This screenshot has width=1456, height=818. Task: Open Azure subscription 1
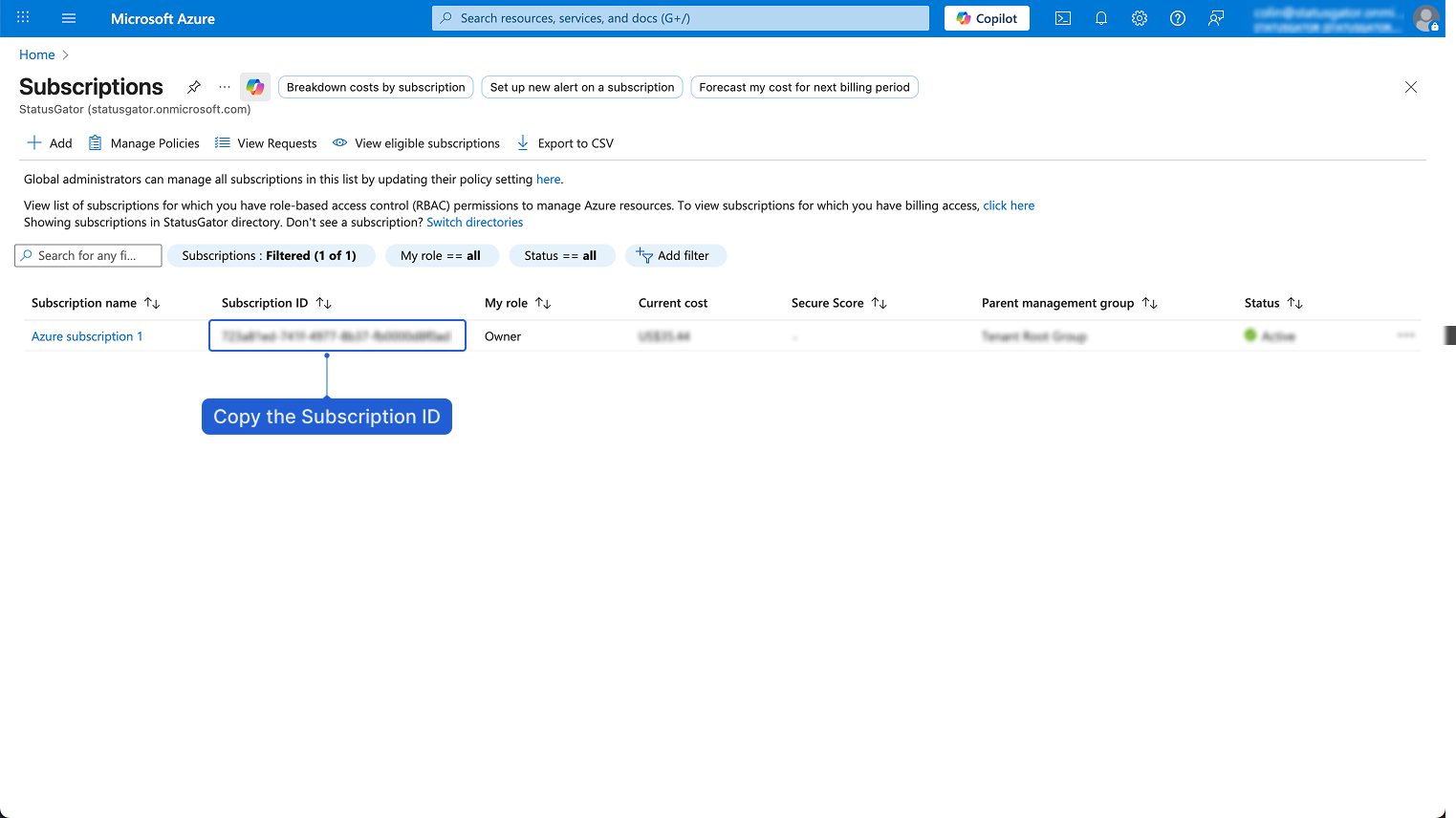pyautogui.click(x=87, y=336)
